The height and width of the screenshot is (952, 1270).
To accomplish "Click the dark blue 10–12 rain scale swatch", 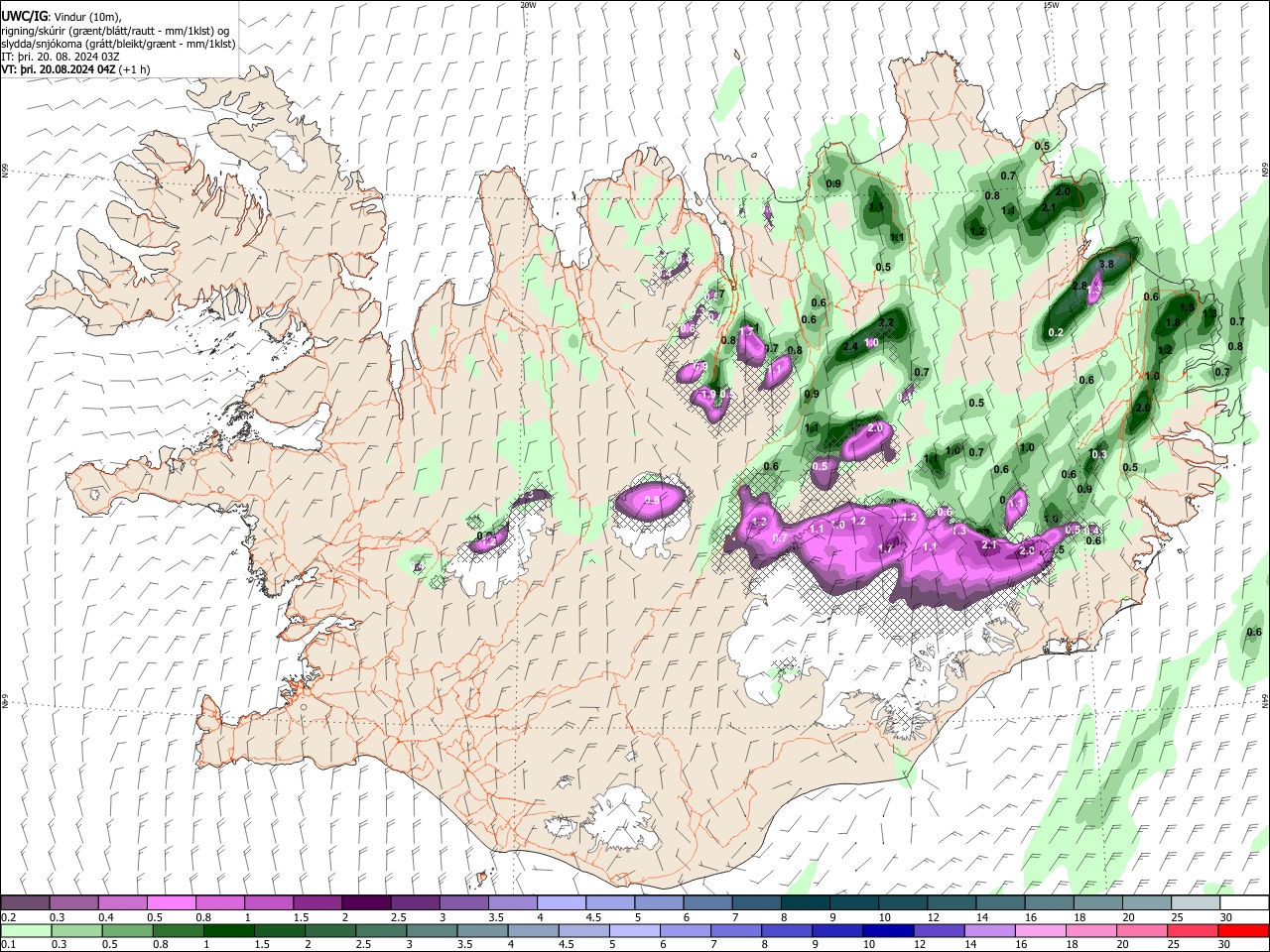I will point(889,930).
